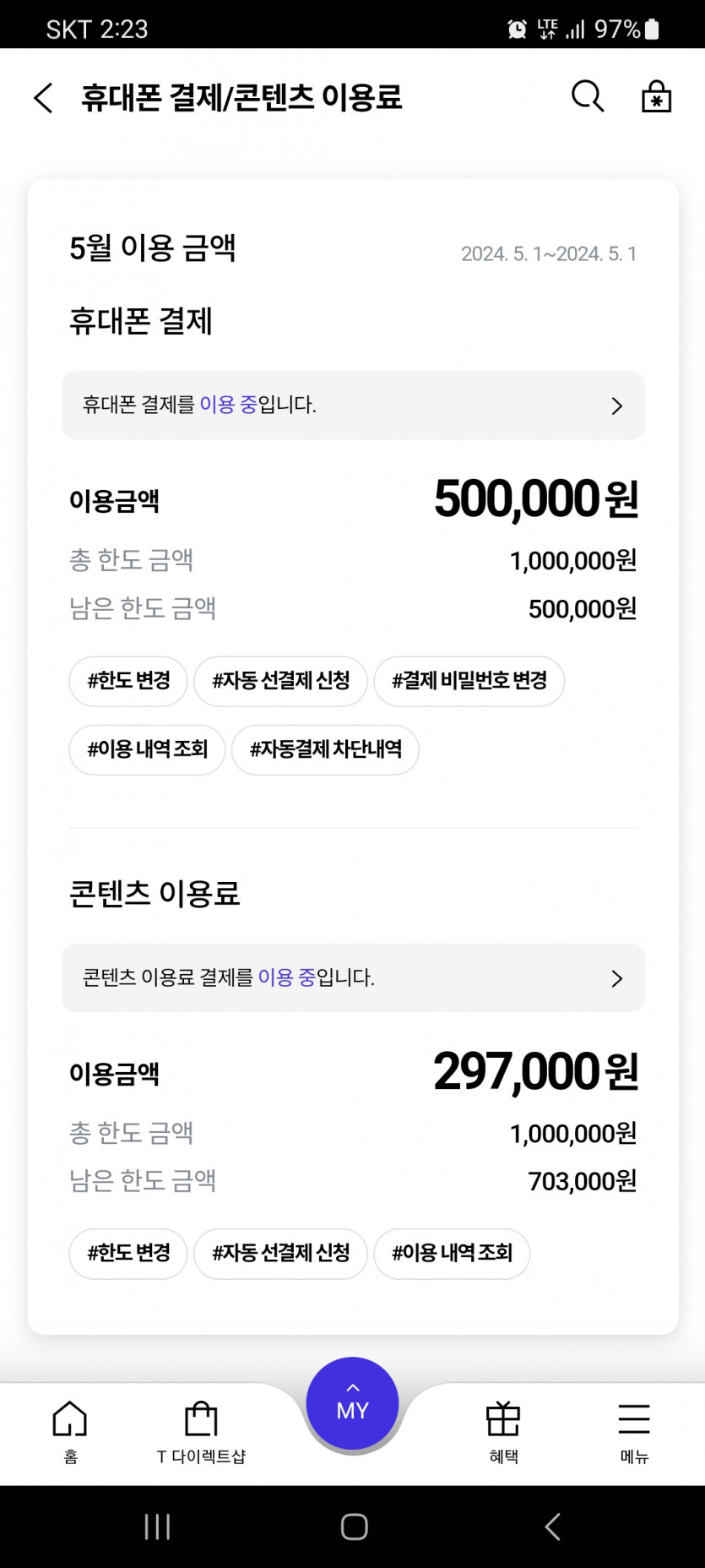The image size is (705, 1568).
Task: Tap the Android recent apps button
Action: pyautogui.click(x=157, y=1527)
